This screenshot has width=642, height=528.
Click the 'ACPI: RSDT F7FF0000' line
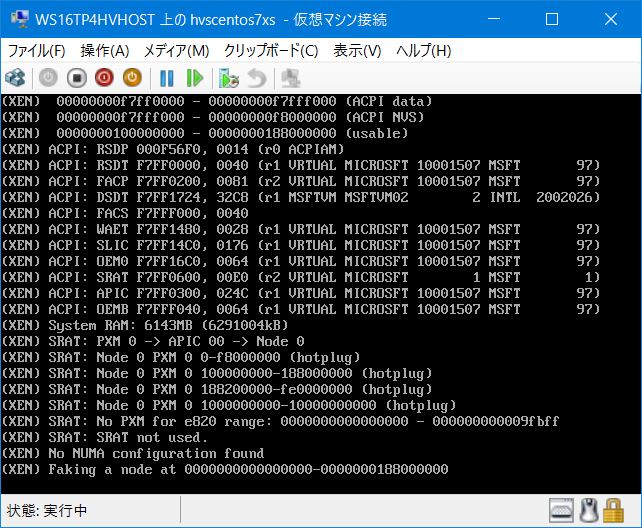[301, 165]
